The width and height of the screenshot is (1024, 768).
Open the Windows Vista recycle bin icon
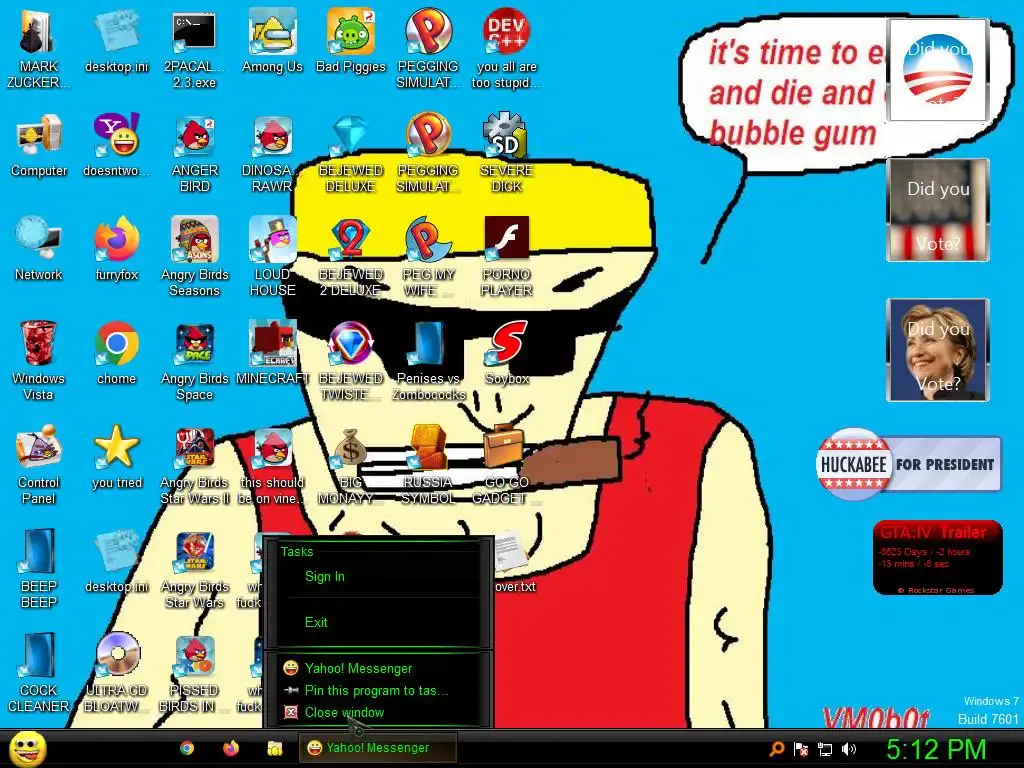(38, 360)
